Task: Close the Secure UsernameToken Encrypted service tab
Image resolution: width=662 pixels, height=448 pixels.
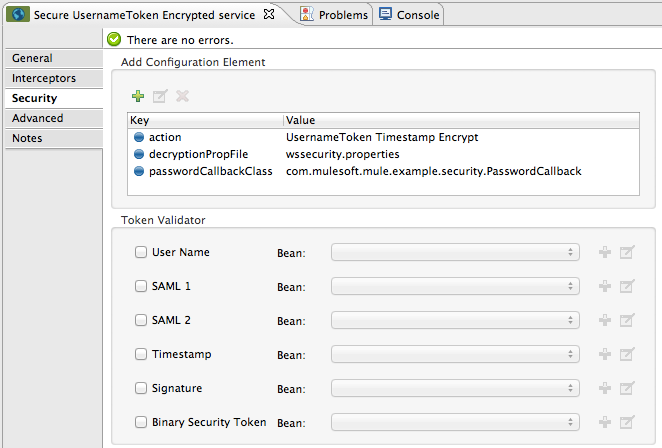Action: 267,15
